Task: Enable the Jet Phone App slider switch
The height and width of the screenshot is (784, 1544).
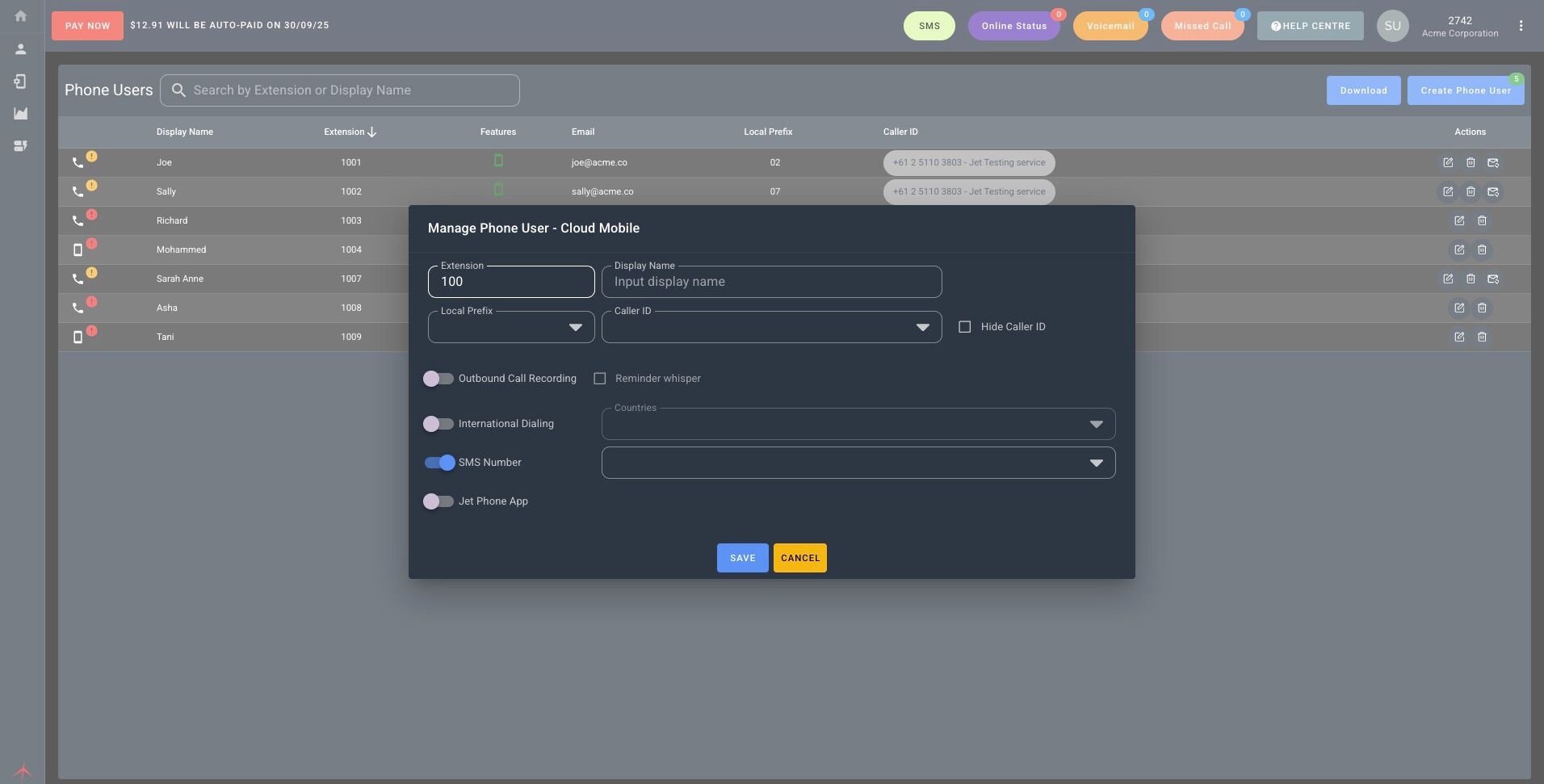Action: coord(438,501)
